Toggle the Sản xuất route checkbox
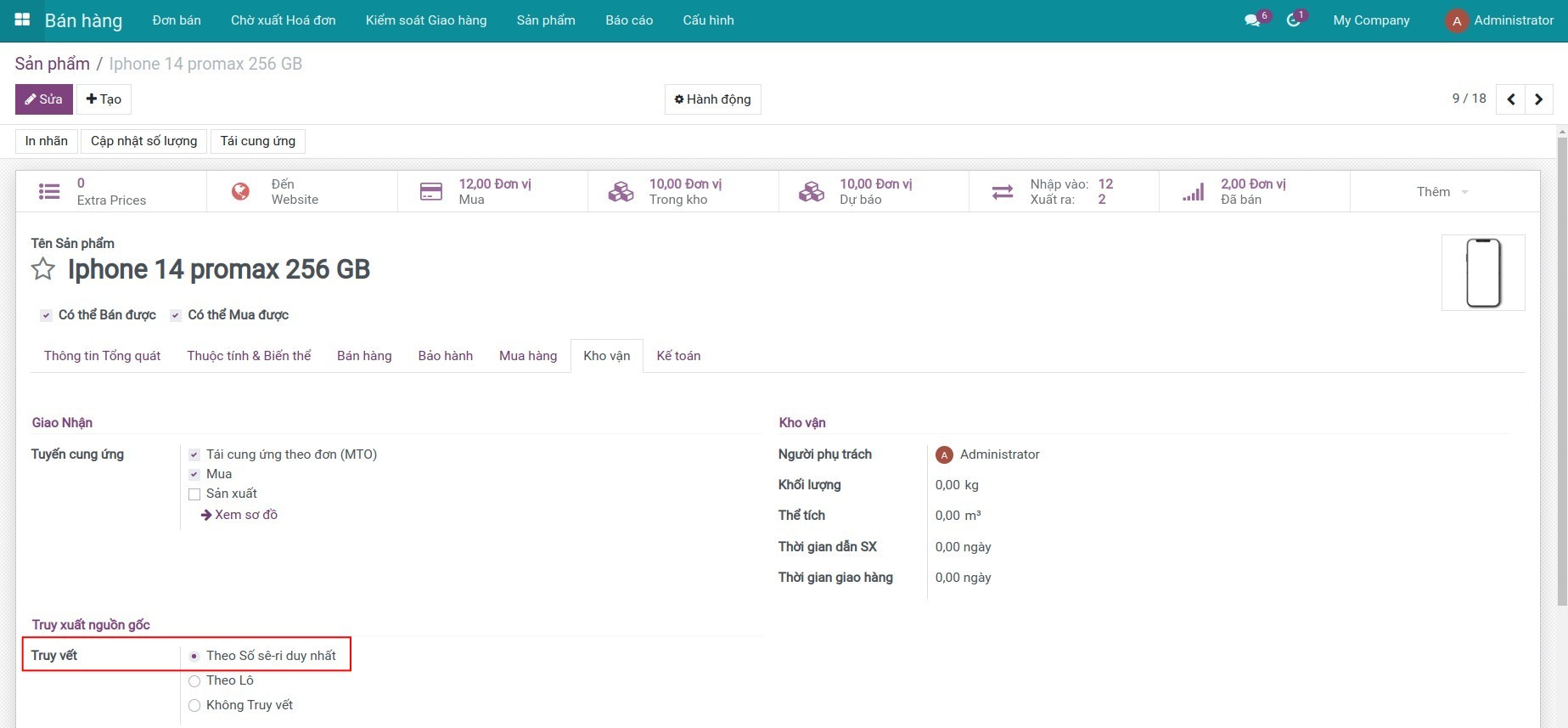 (x=194, y=494)
